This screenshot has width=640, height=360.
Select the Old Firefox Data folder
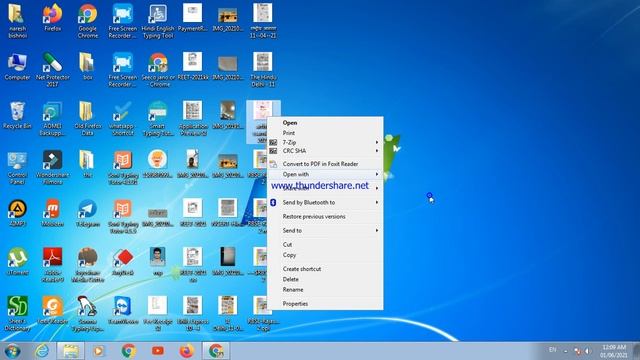(87, 119)
